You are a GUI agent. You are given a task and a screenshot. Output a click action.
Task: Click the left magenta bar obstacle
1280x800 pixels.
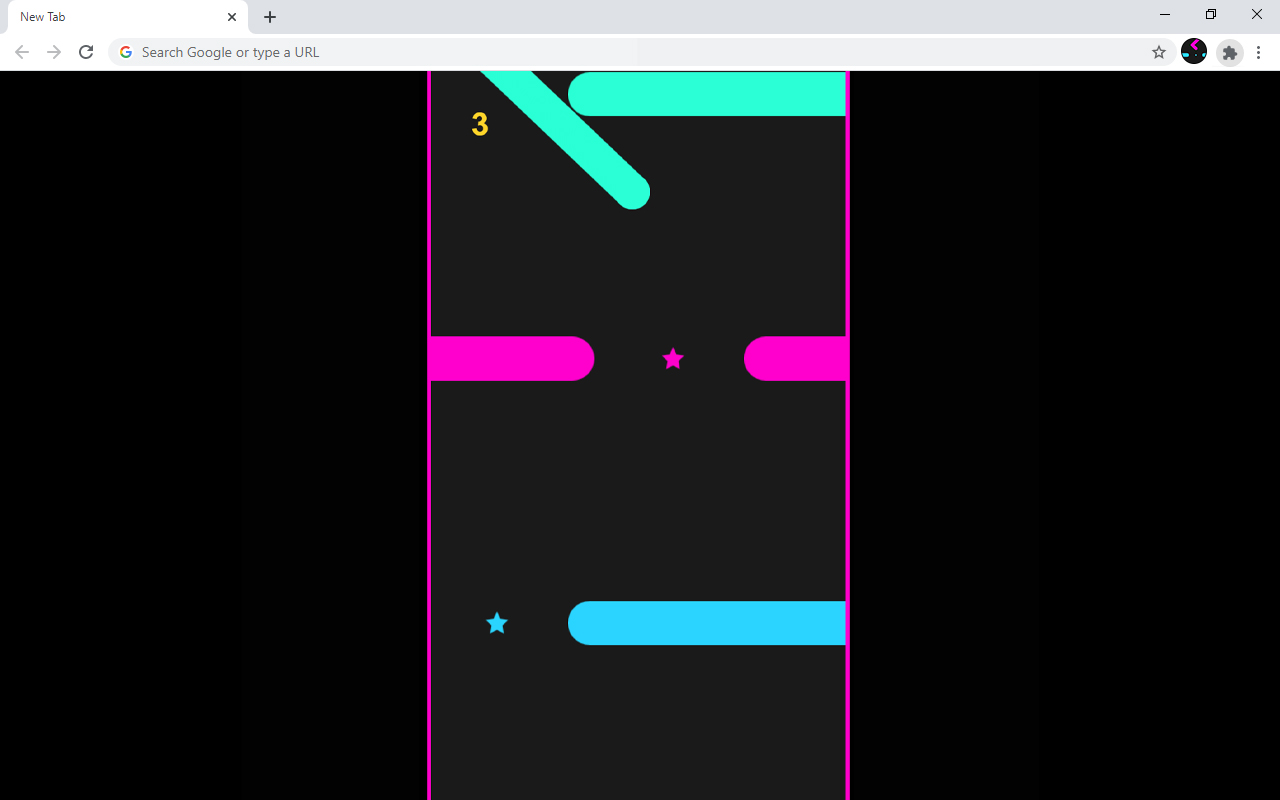pos(512,358)
